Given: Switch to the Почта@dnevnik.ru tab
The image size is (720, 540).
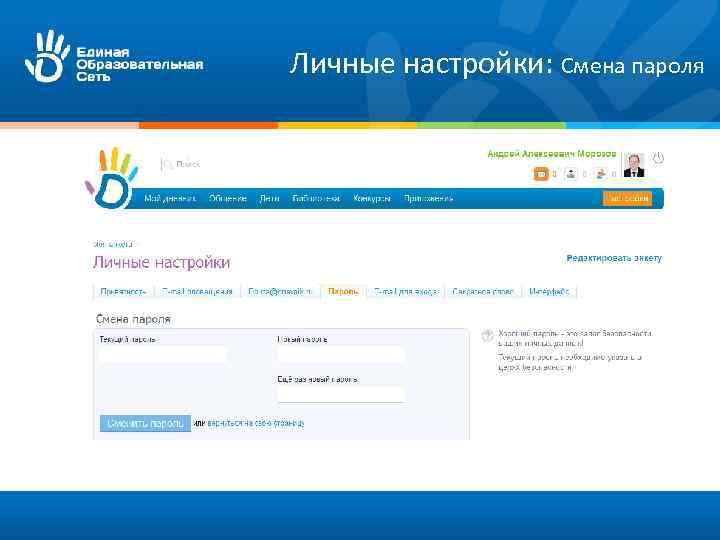Looking at the screenshot, I should click(280, 292).
